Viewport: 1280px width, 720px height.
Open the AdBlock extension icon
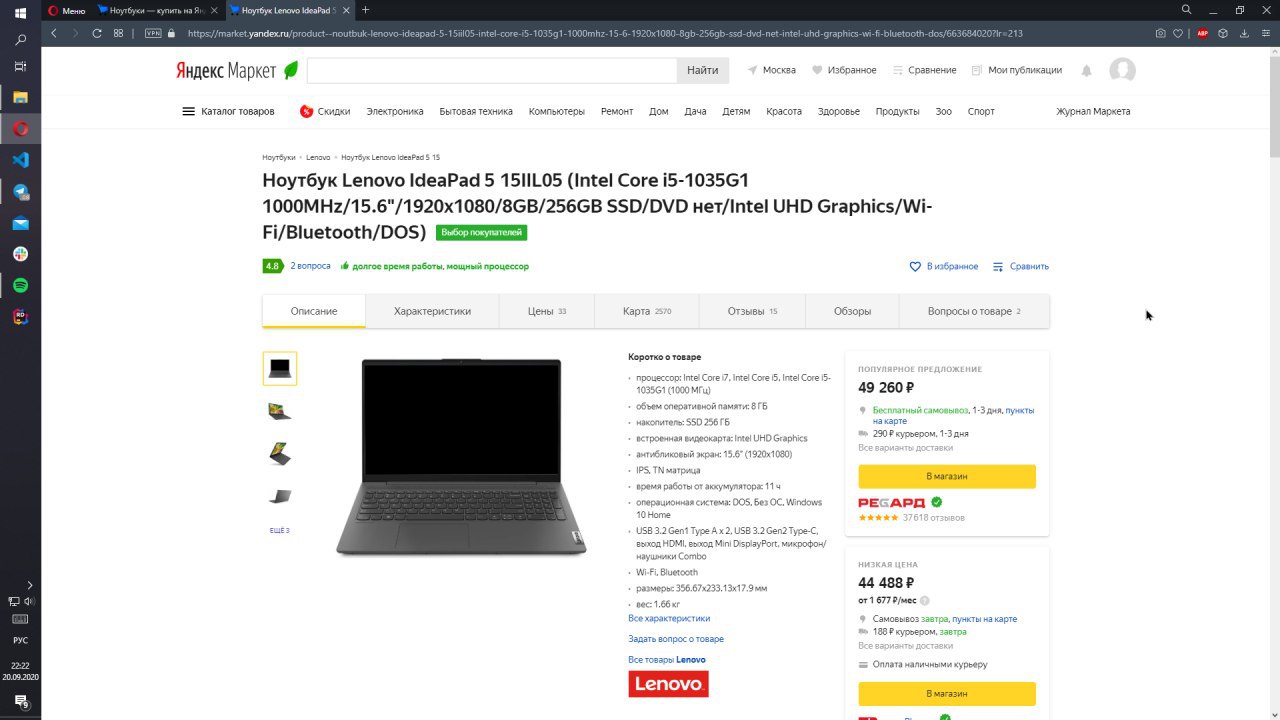coord(1199,33)
